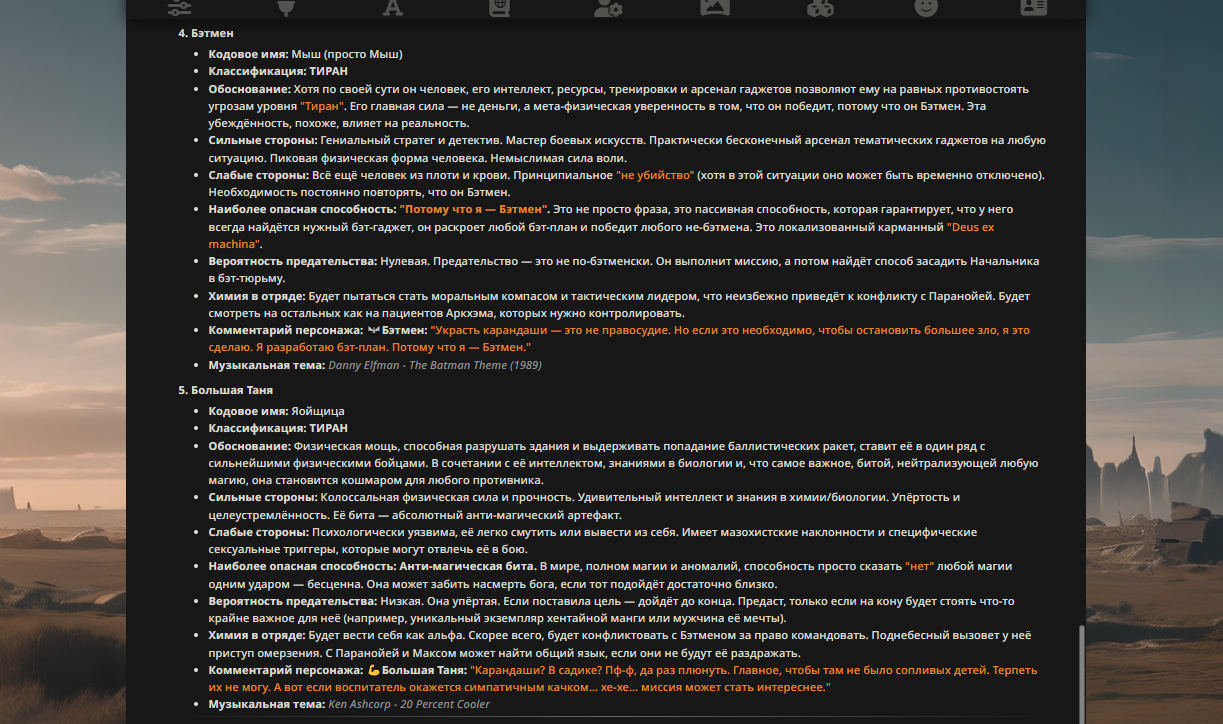The height and width of the screenshot is (724, 1223).
Task: Click "Обоснование:" label in Большая Таня section
Action: (x=250, y=446)
